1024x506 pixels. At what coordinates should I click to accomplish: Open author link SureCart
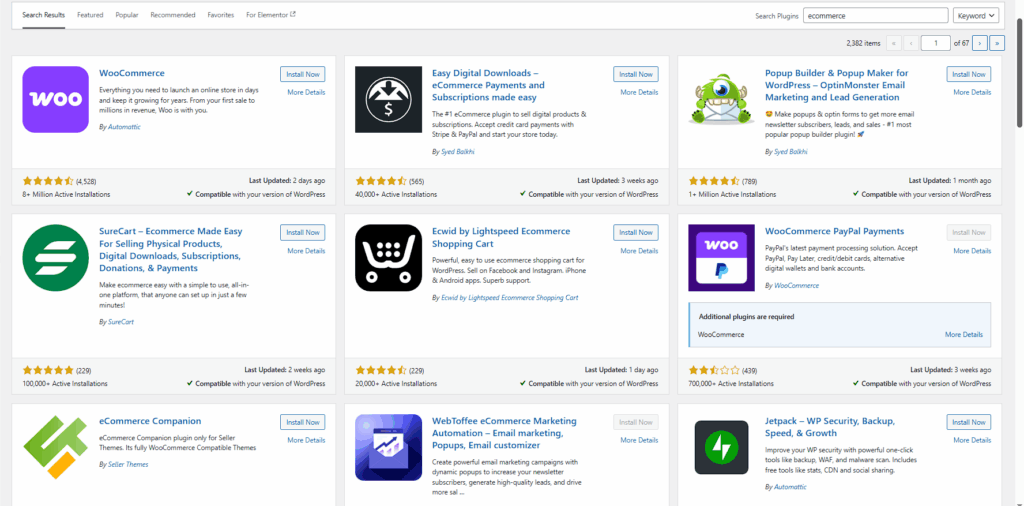[121, 322]
